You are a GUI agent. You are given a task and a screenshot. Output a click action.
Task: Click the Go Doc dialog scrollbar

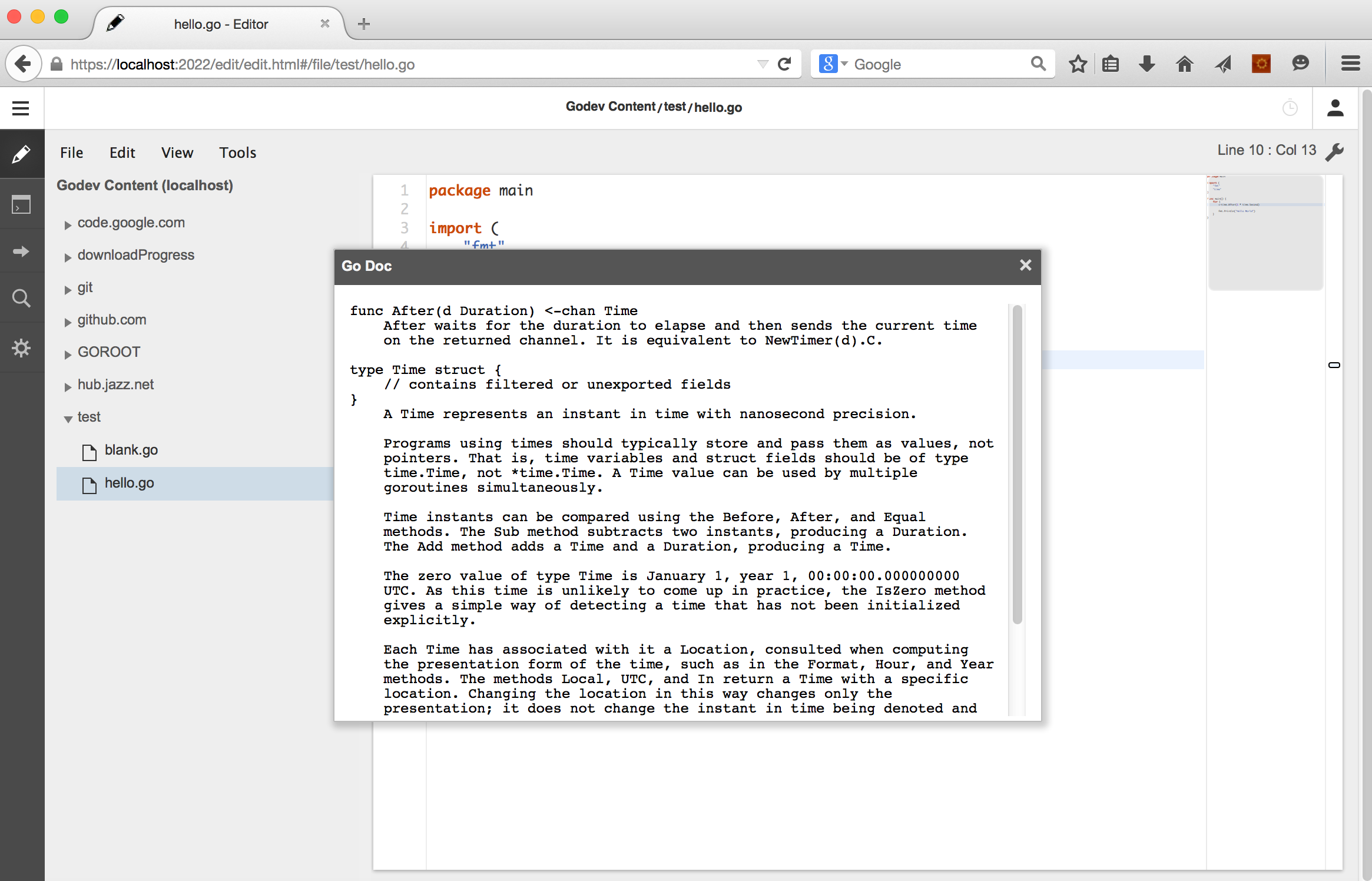(x=1017, y=465)
